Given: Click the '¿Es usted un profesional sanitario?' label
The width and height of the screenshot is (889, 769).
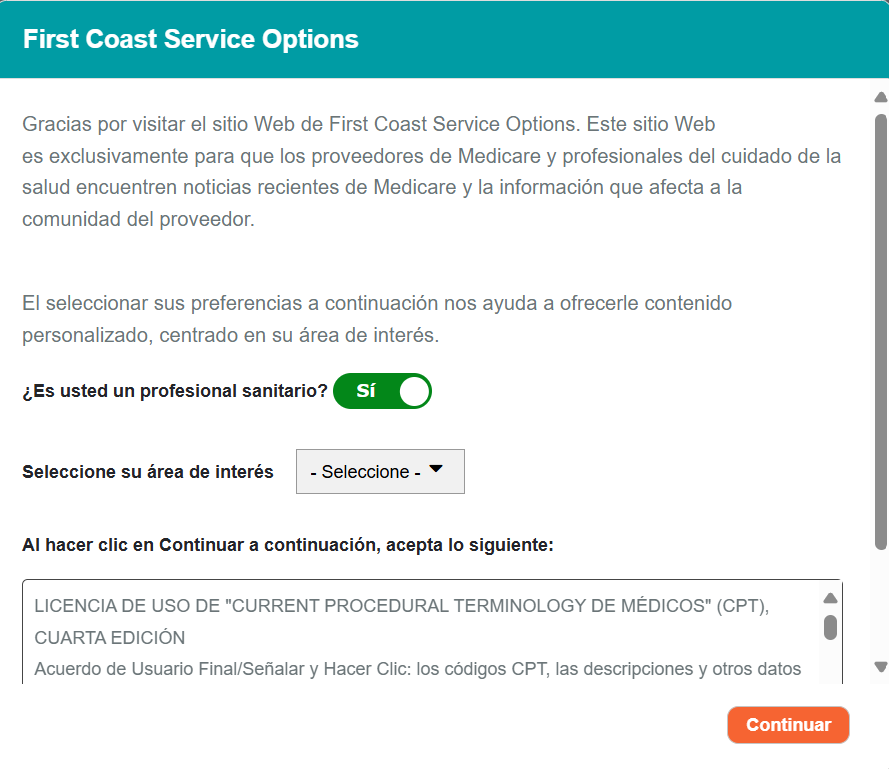Looking at the screenshot, I should point(175,391).
